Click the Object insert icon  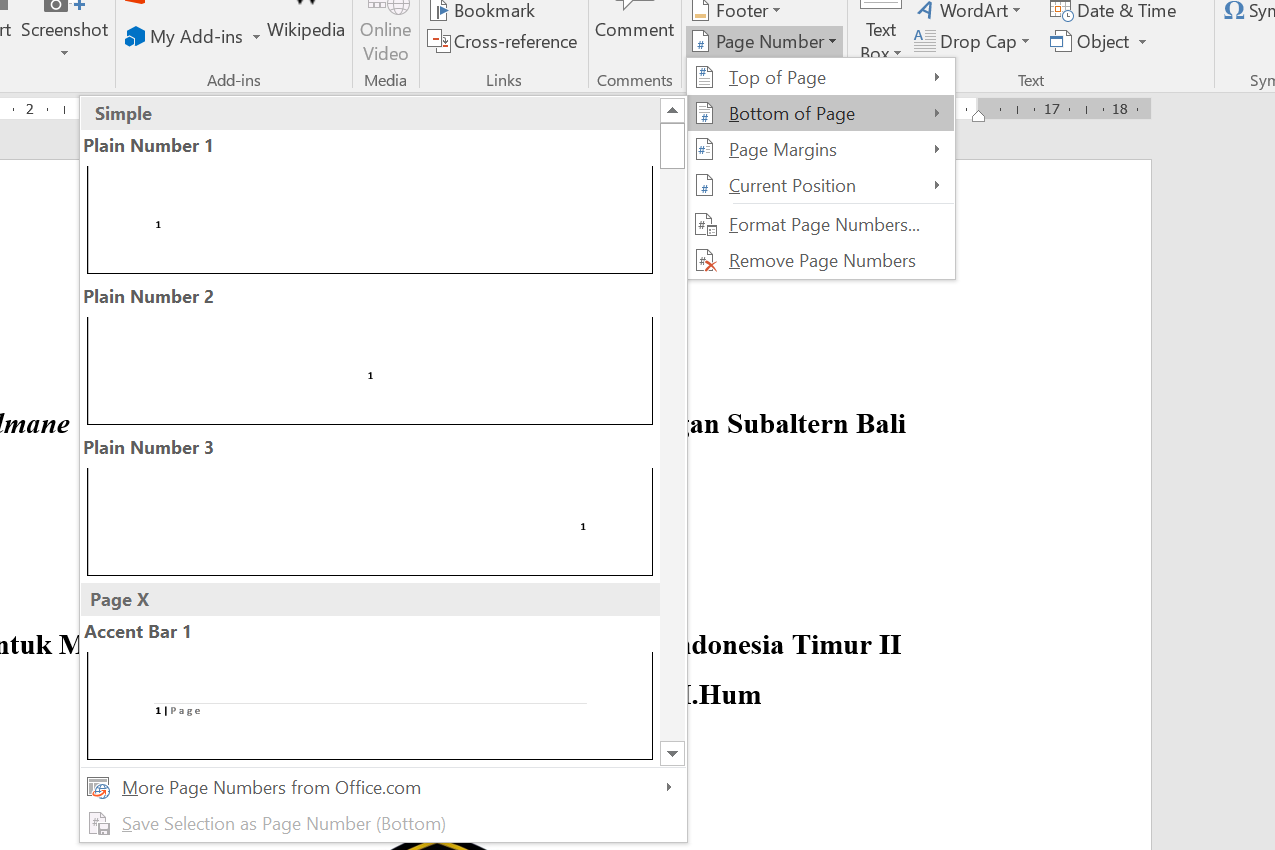1060,42
